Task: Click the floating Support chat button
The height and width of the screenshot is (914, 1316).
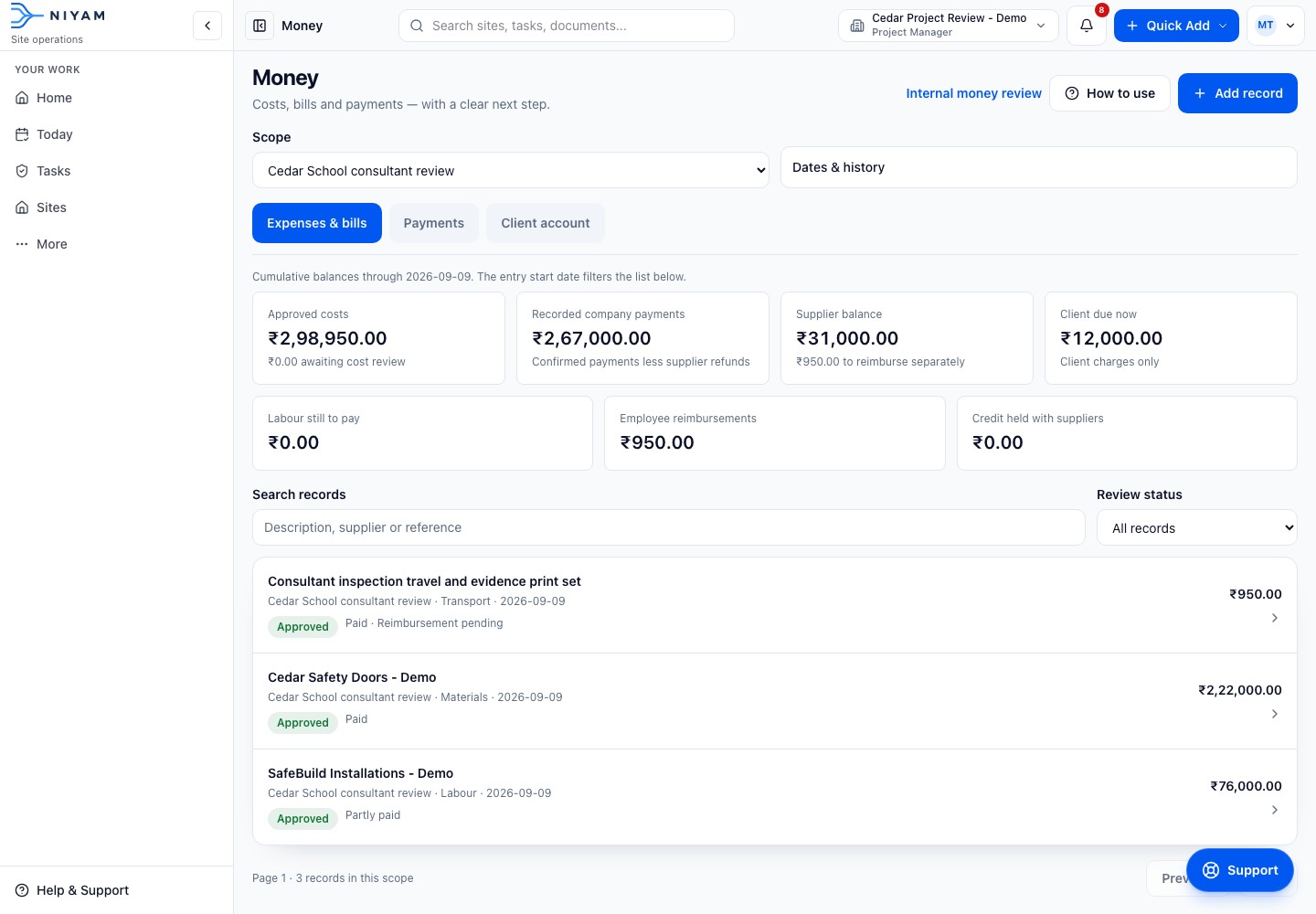Action: click(x=1239, y=870)
